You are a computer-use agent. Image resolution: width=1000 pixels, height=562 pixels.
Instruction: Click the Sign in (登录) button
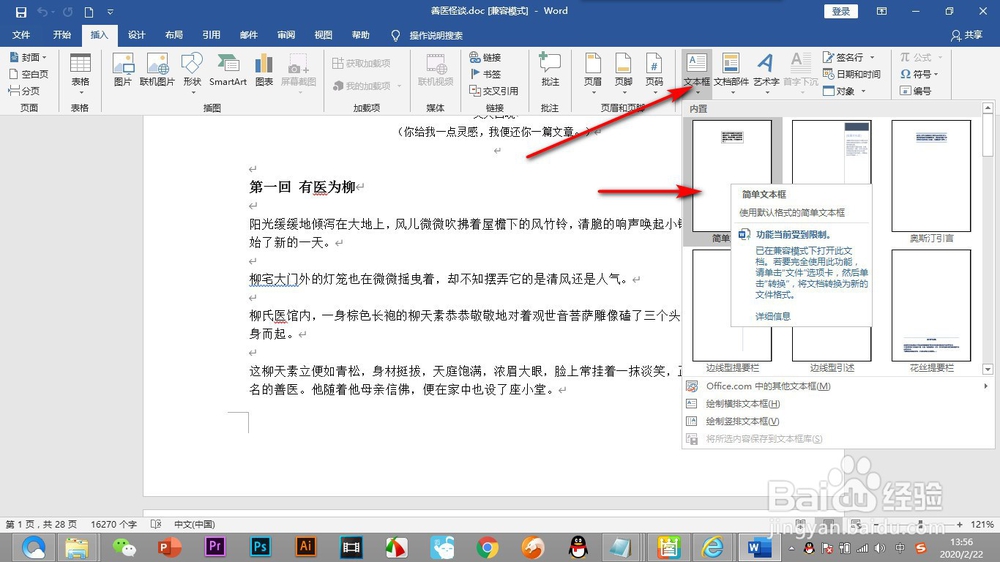point(841,11)
